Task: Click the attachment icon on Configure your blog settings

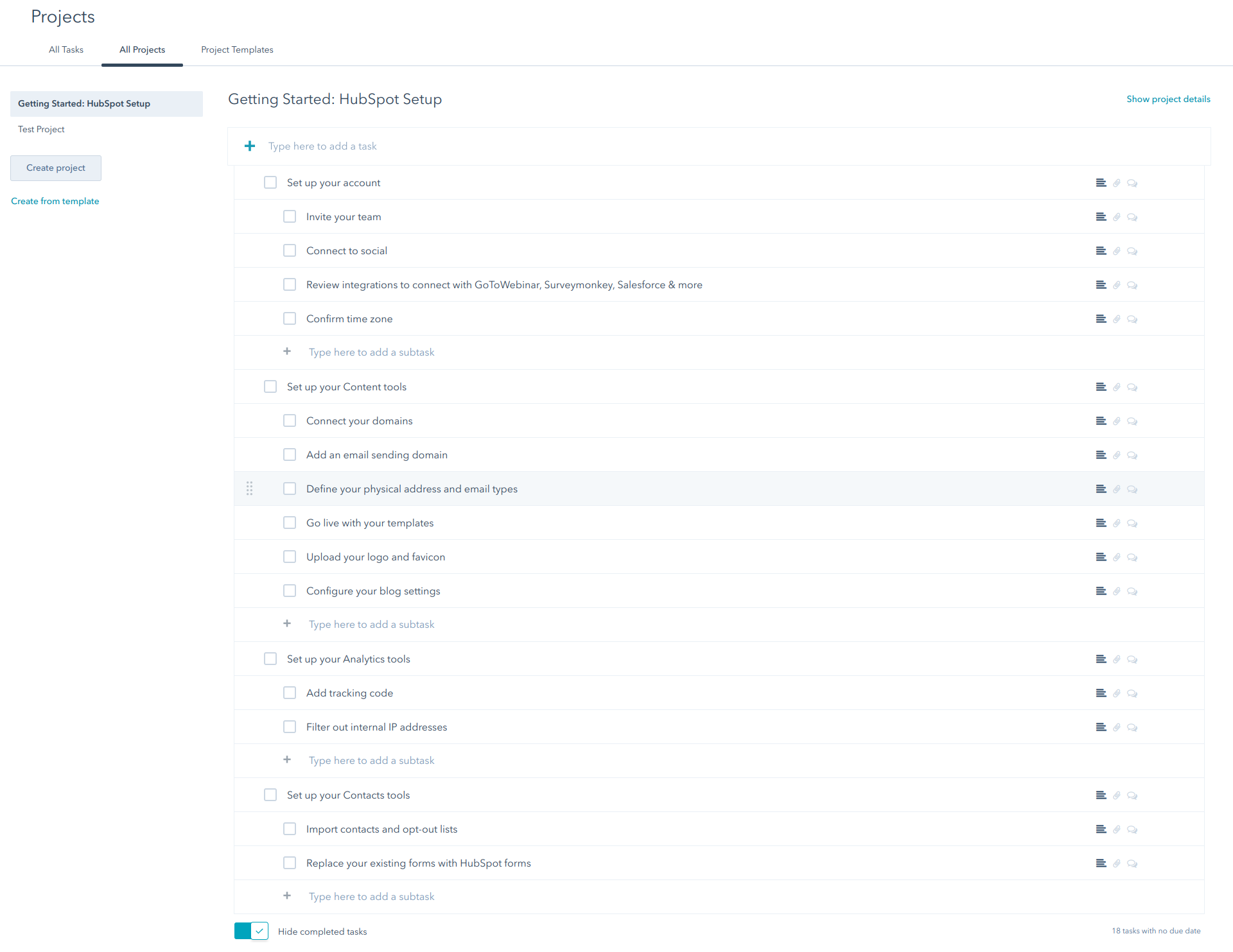Action: click(1116, 591)
